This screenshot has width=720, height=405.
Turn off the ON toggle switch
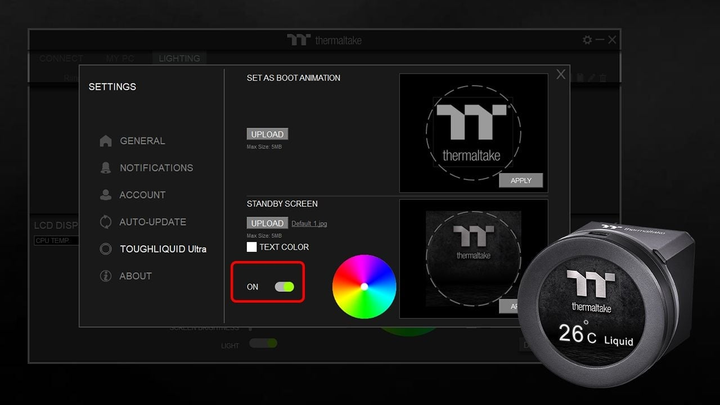pyautogui.click(x=284, y=287)
